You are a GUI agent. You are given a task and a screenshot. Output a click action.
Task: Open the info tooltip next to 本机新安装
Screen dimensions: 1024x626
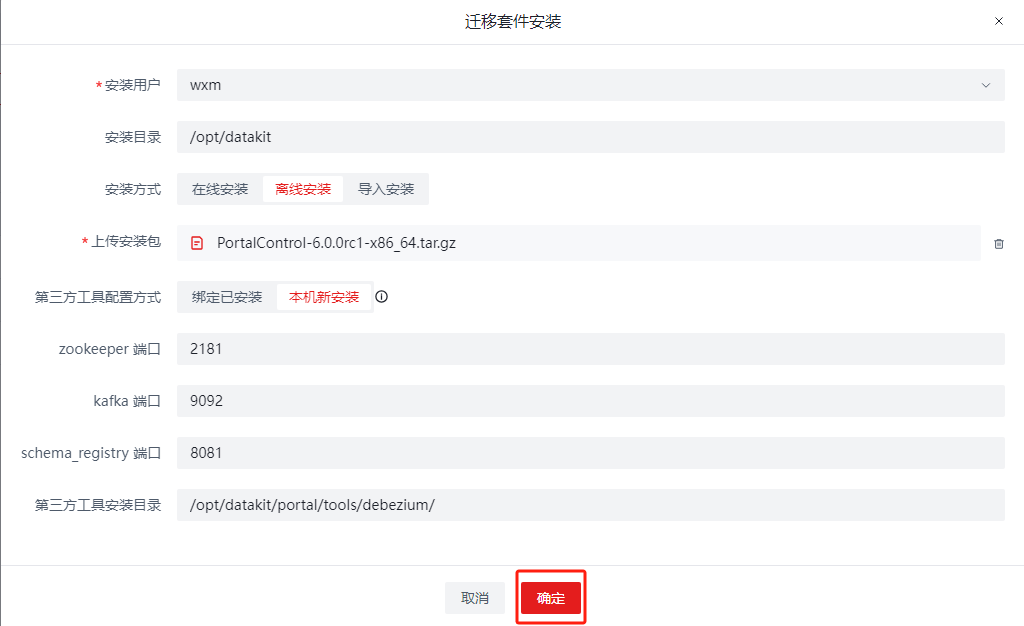[x=381, y=296]
